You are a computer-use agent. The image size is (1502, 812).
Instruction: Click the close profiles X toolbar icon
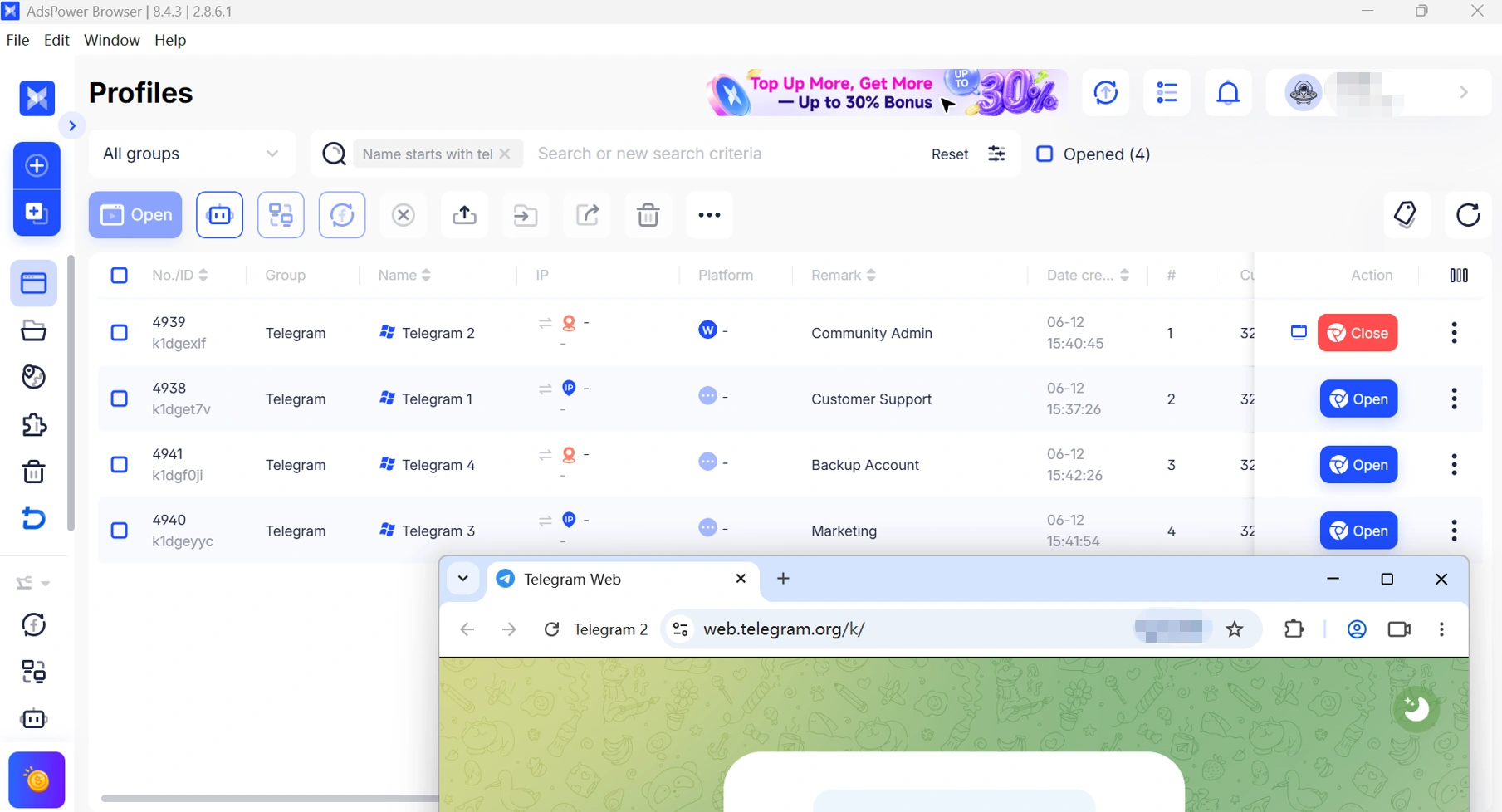point(404,215)
